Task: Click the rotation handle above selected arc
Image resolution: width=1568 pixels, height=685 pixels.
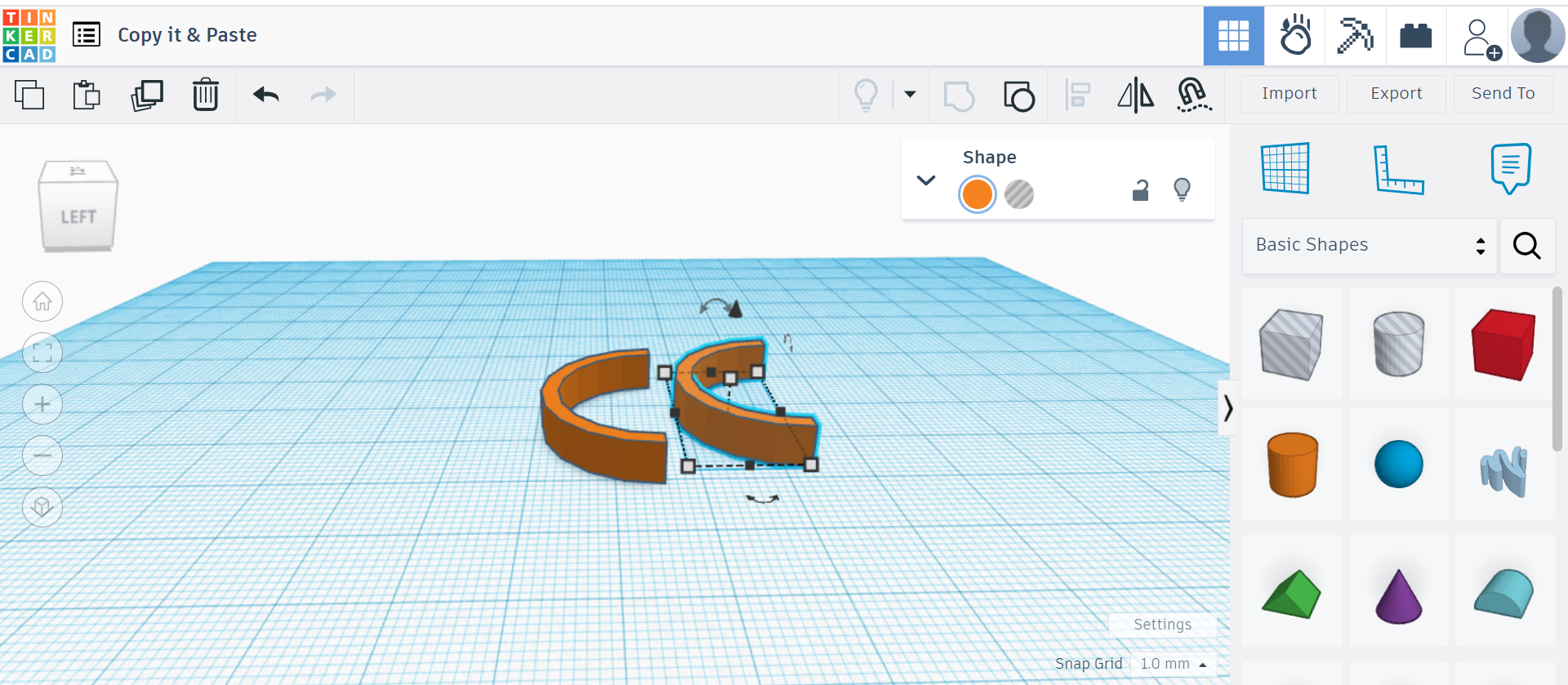Action: pos(722,307)
